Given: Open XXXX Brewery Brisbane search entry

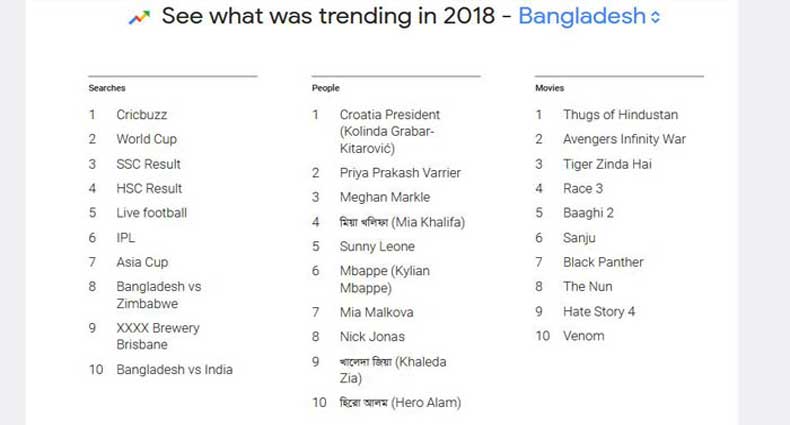Looking at the screenshot, I should [157, 336].
